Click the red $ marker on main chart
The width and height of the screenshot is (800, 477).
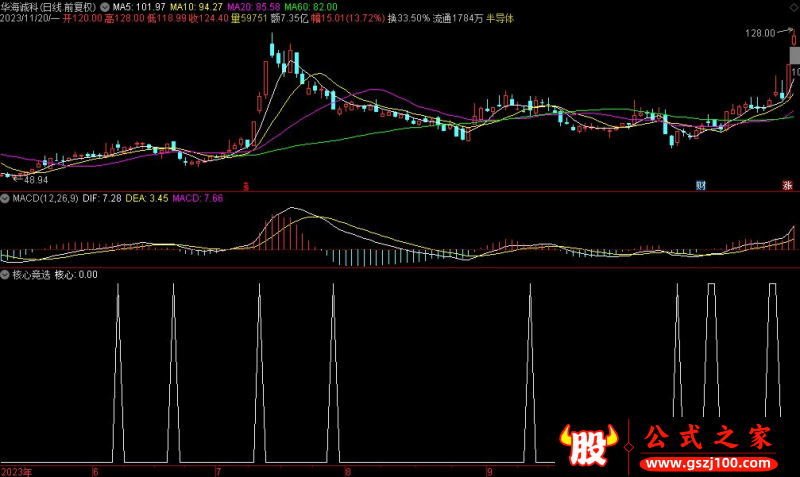pyautogui.click(x=246, y=186)
